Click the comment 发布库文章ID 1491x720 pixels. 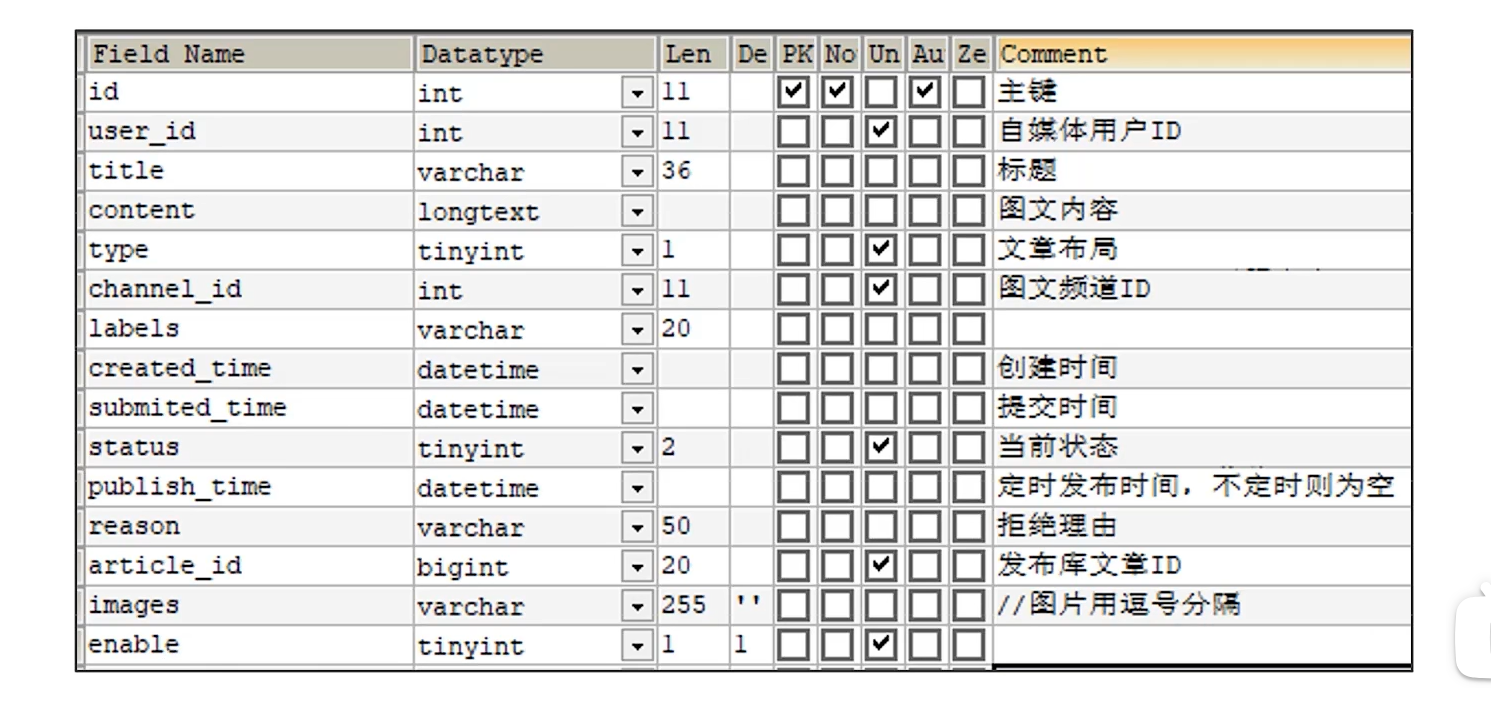pos(1090,566)
